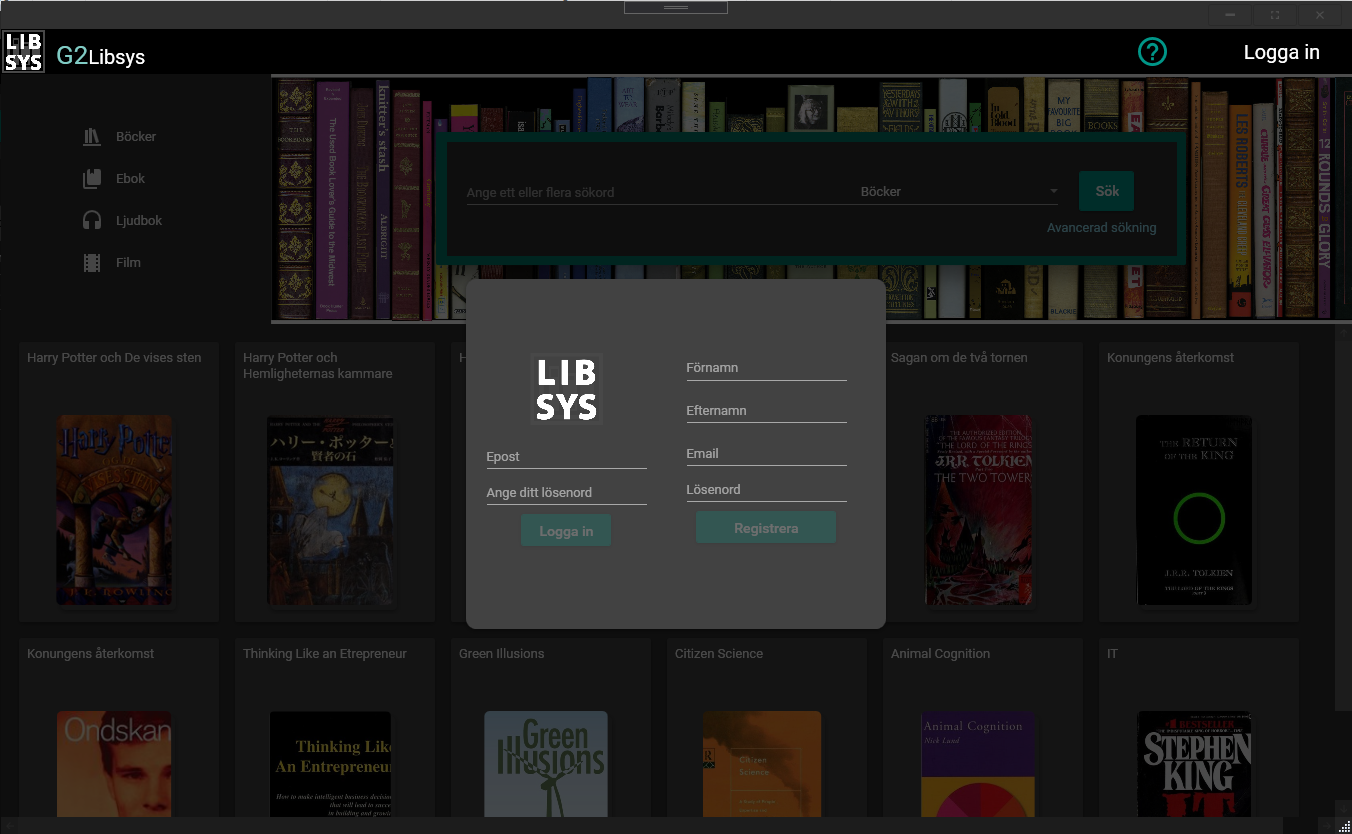Image resolution: width=1352 pixels, height=834 pixels.
Task: Open the Avancerad sökning link
Action: click(1101, 228)
